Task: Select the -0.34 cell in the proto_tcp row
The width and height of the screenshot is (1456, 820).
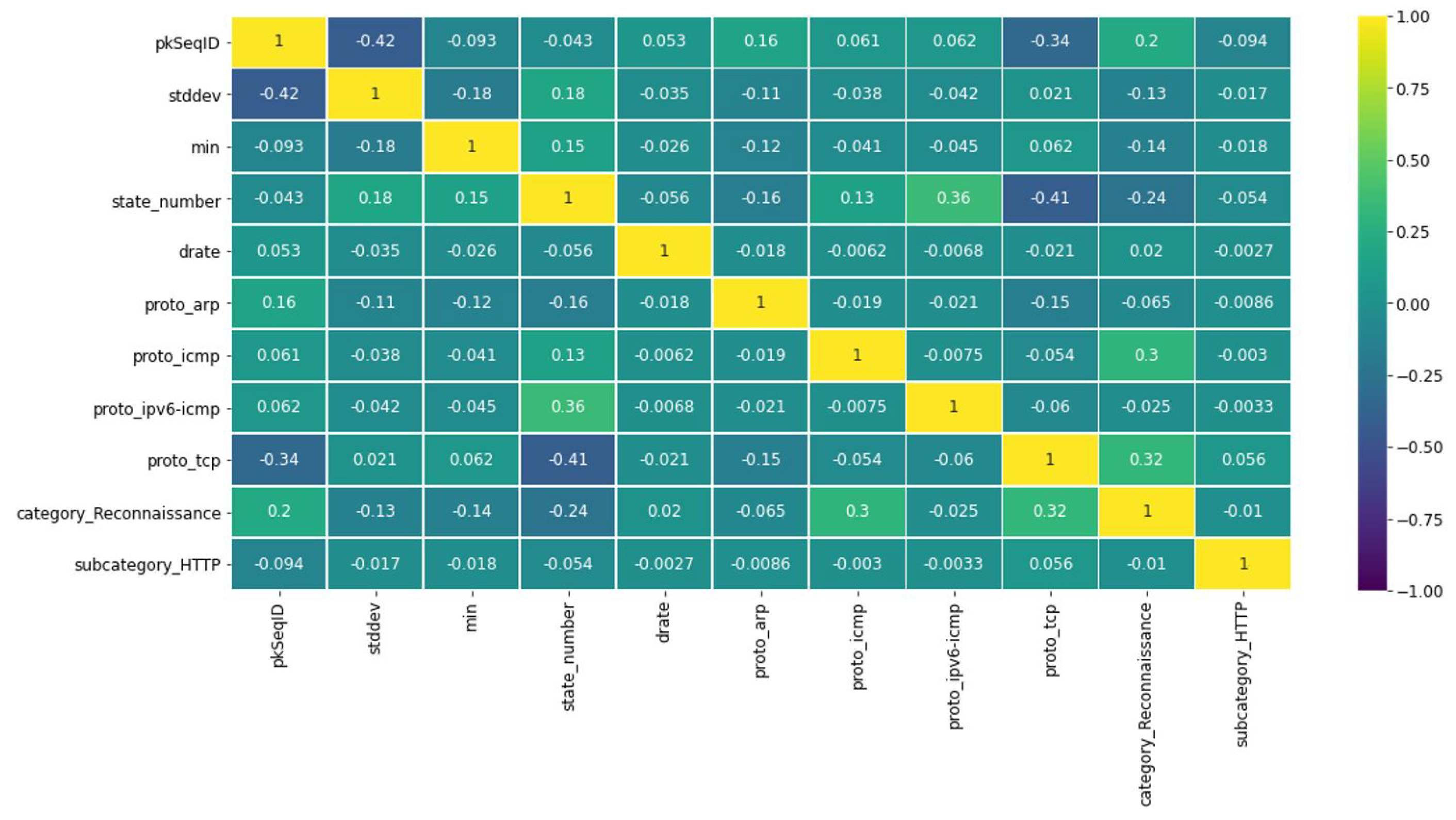Action: point(279,460)
